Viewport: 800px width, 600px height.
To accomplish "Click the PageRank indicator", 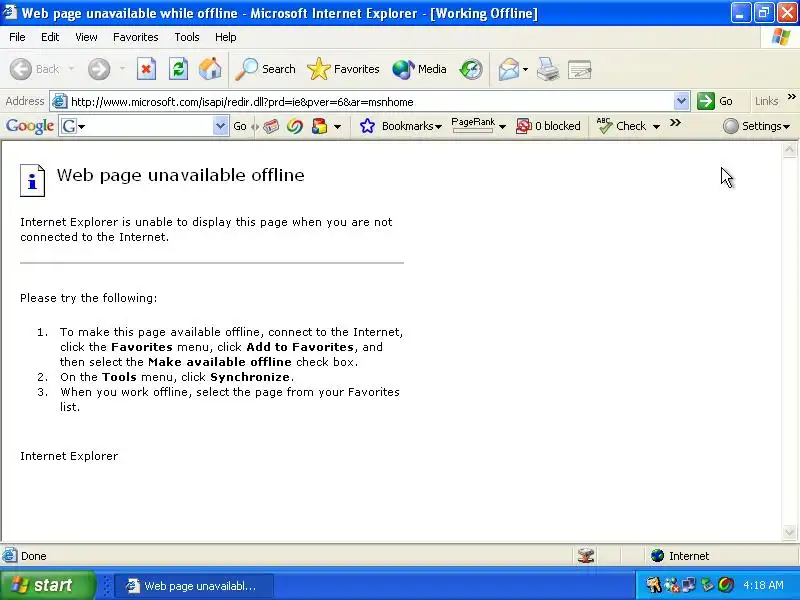I will (x=473, y=125).
